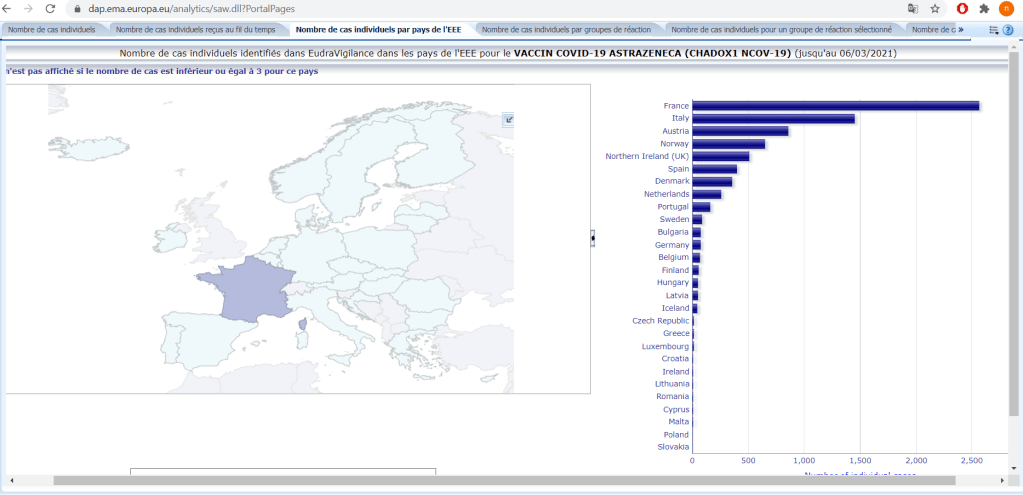Click the browser back arrow
Screen dimensions: 1023x495
9,8
